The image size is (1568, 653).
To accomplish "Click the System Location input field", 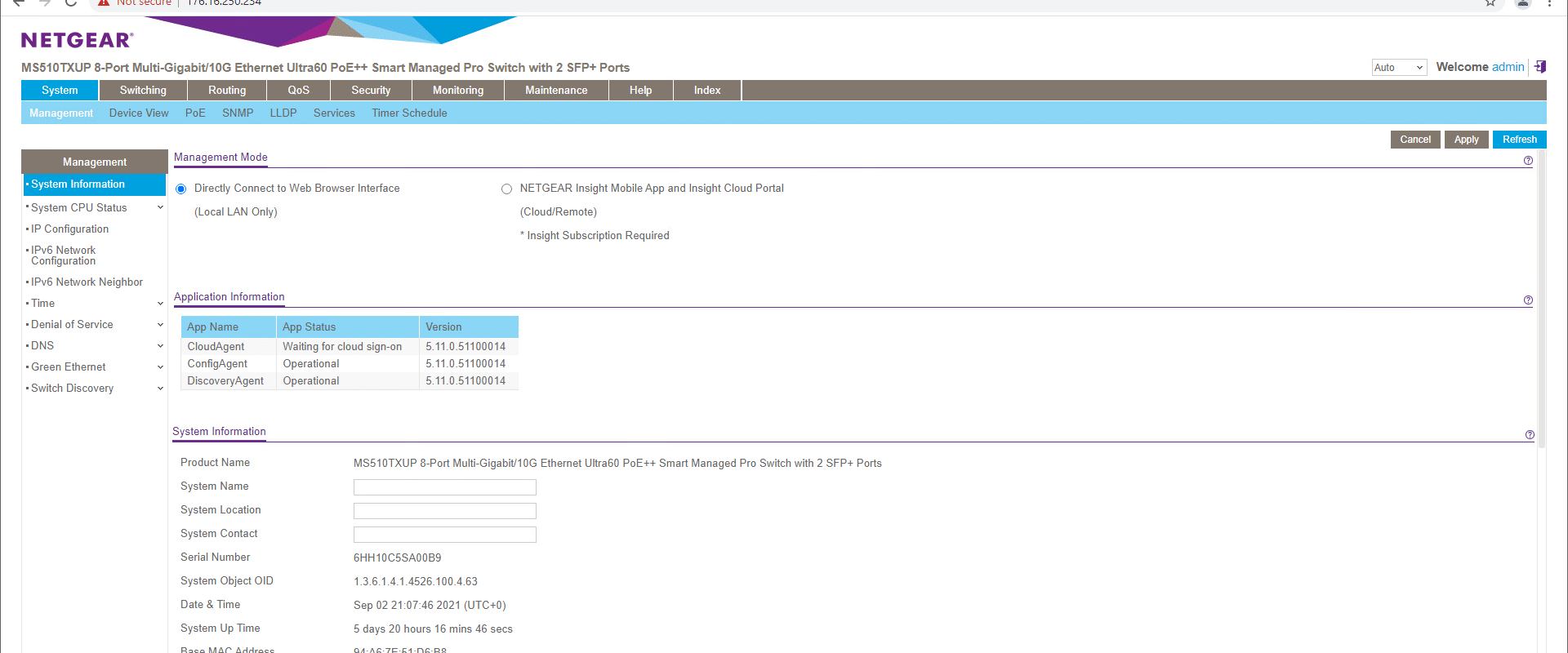I will coord(445,511).
